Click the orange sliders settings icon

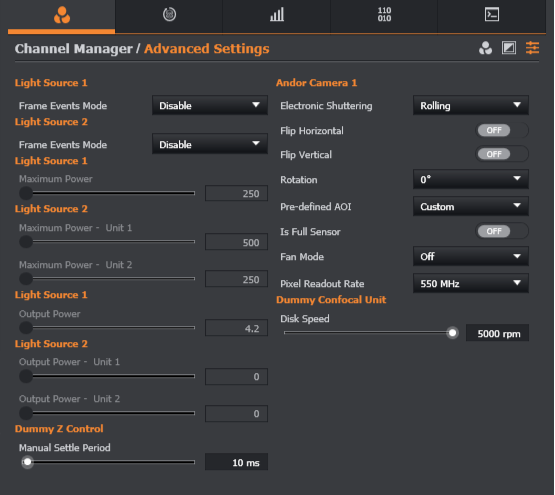pos(532,48)
